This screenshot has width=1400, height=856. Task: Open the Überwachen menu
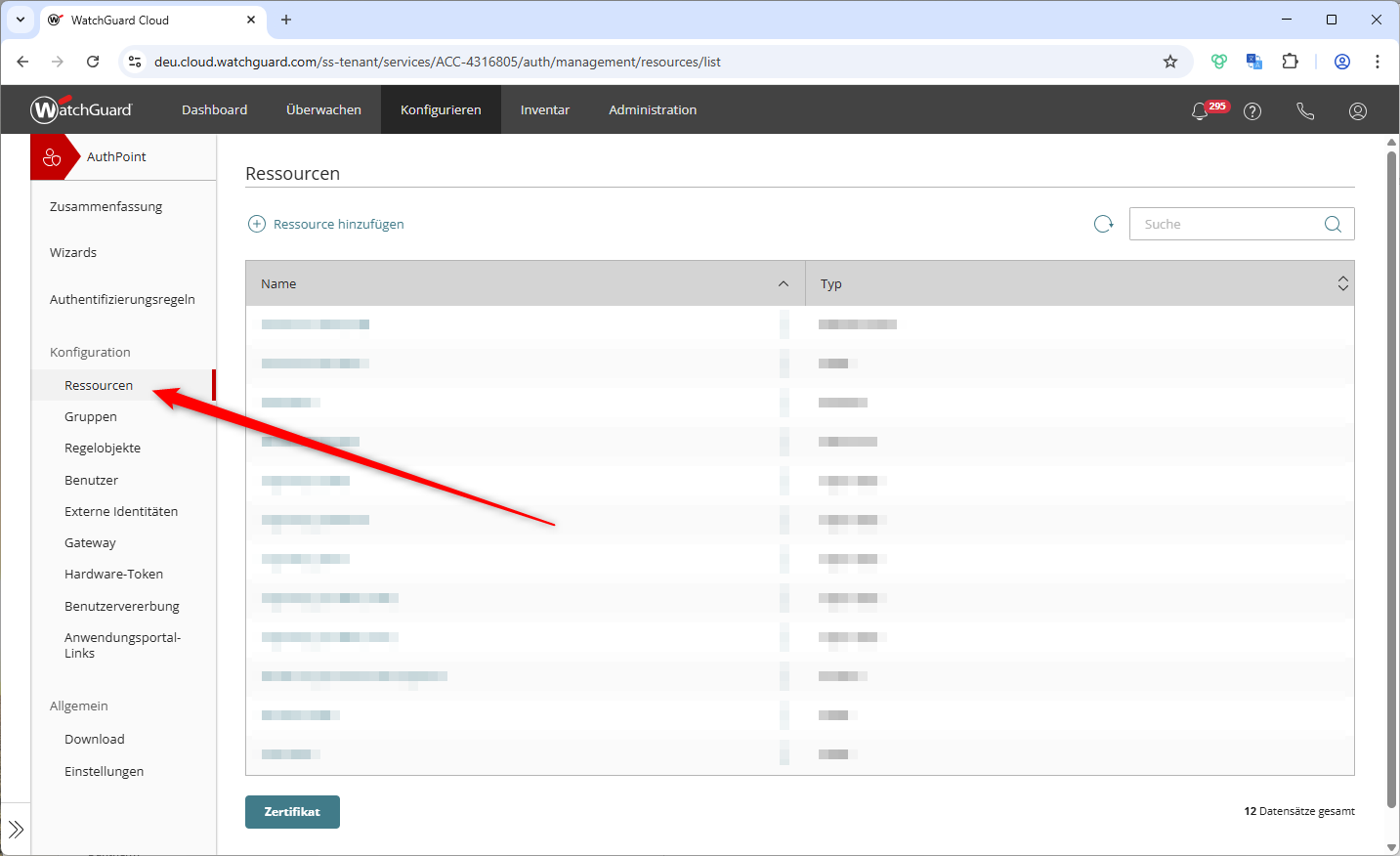point(323,110)
